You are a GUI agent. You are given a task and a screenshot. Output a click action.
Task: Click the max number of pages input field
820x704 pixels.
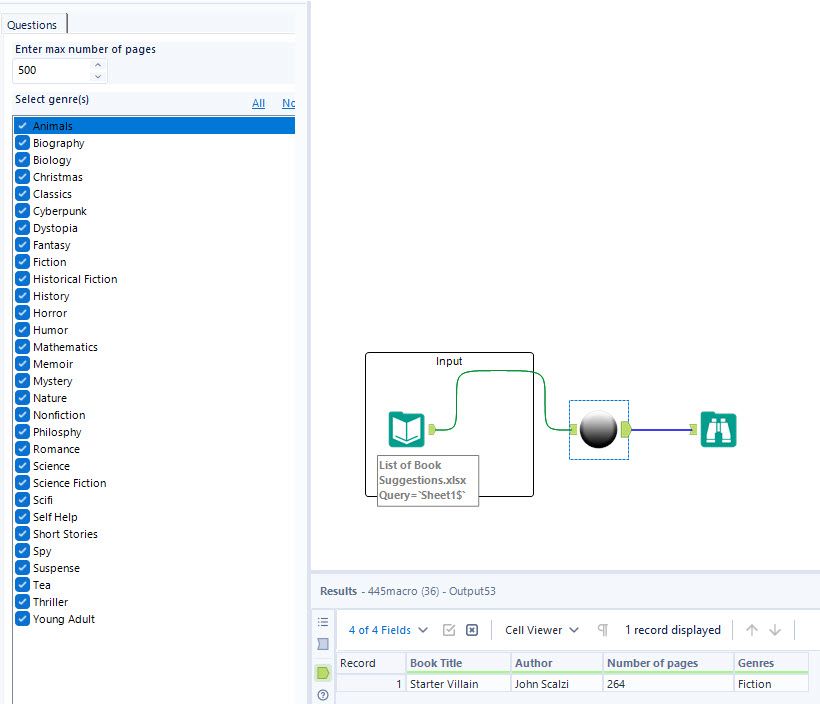52,70
